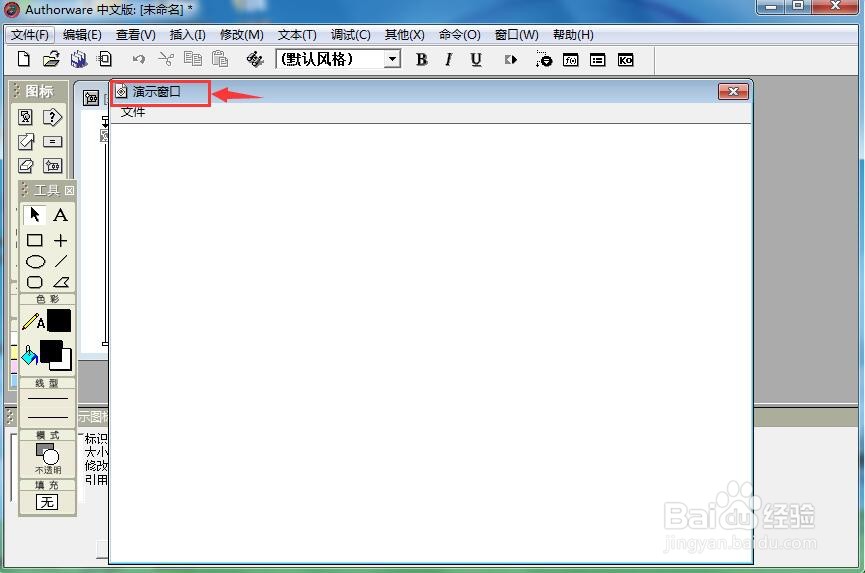Open the 线型 line style selector
Screen dimensions: 865x573
[x=47, y=408]
